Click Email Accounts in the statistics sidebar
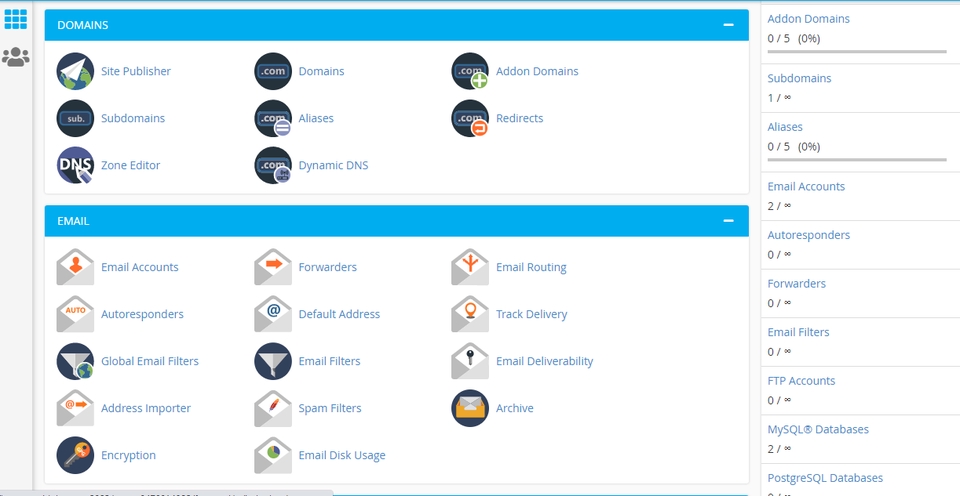Viewport: 960px width, 496px height. click(806, 186)
